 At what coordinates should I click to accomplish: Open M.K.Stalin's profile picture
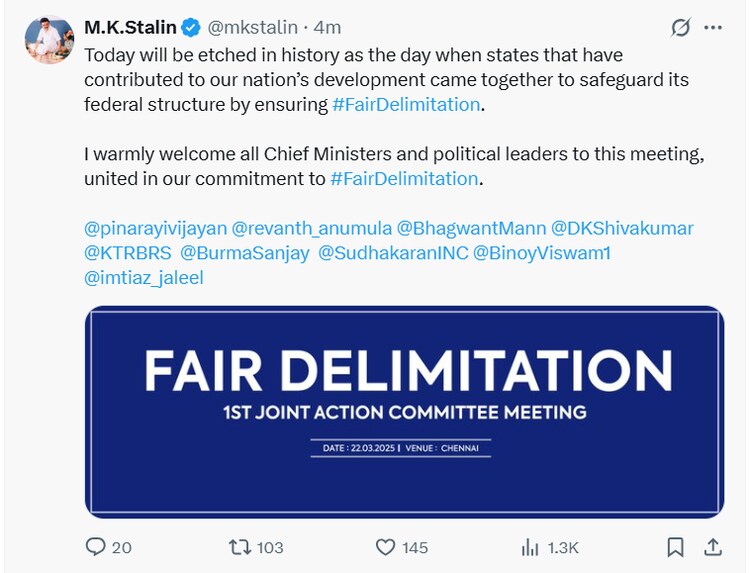tap(49, 41)
